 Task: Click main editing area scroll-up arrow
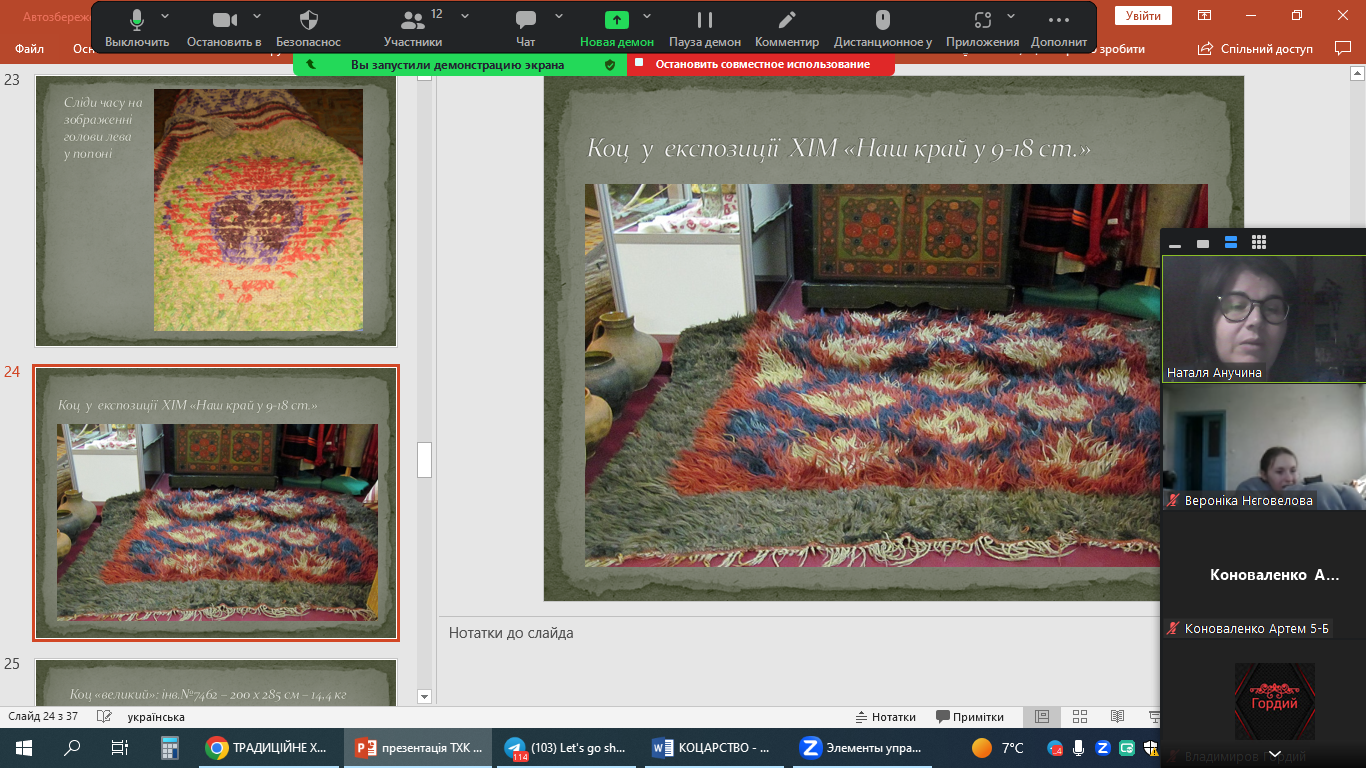(x=1358, y=74)
